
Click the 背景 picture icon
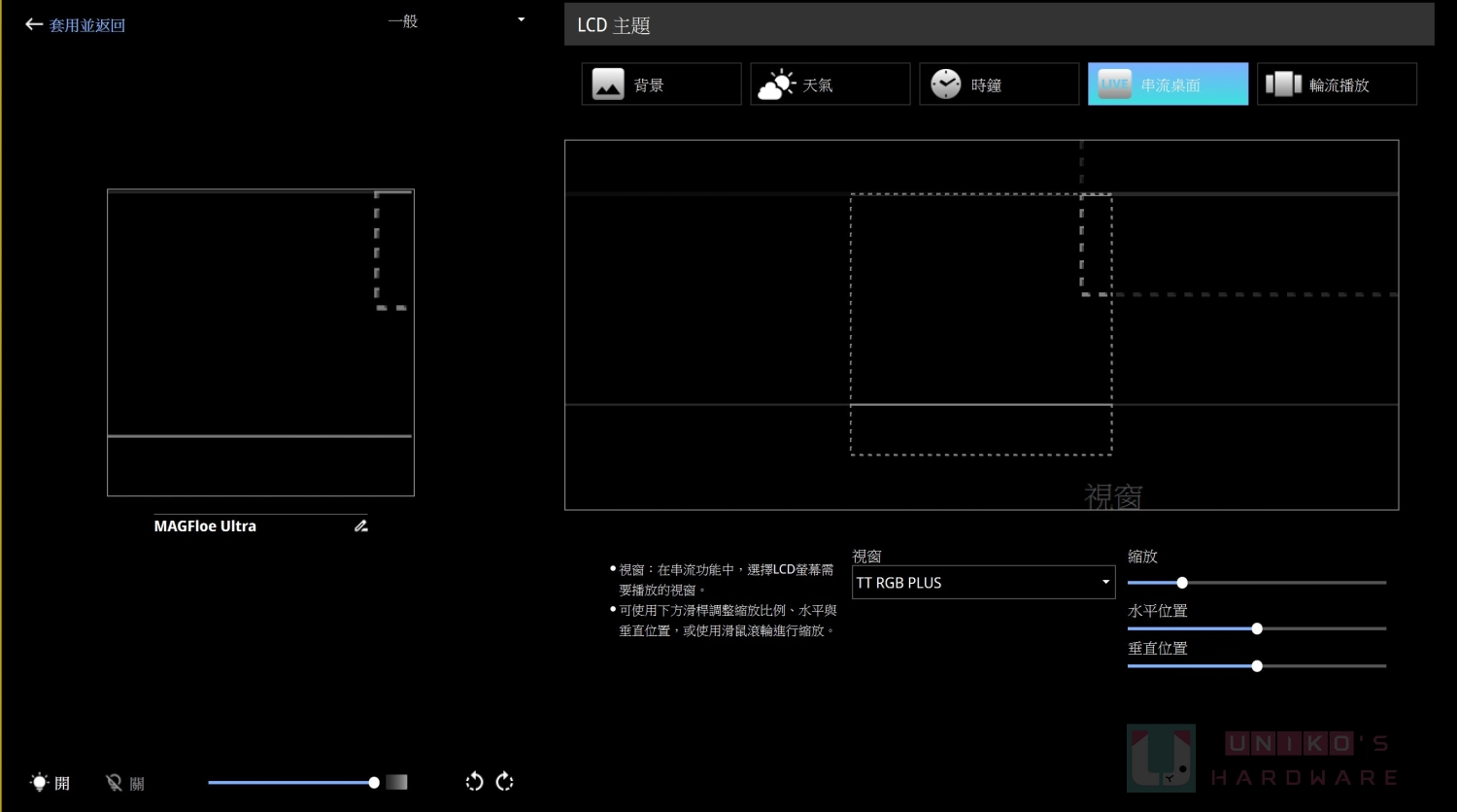[x=608, y=85]
